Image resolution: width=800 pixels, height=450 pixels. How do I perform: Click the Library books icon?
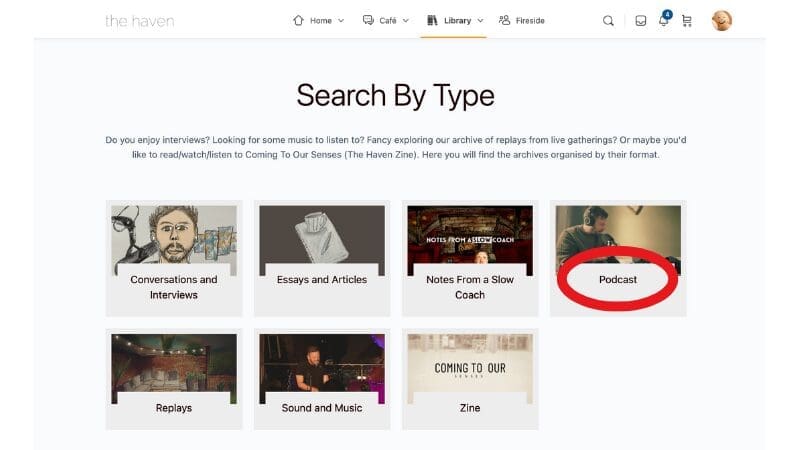(x=432, y=20)
